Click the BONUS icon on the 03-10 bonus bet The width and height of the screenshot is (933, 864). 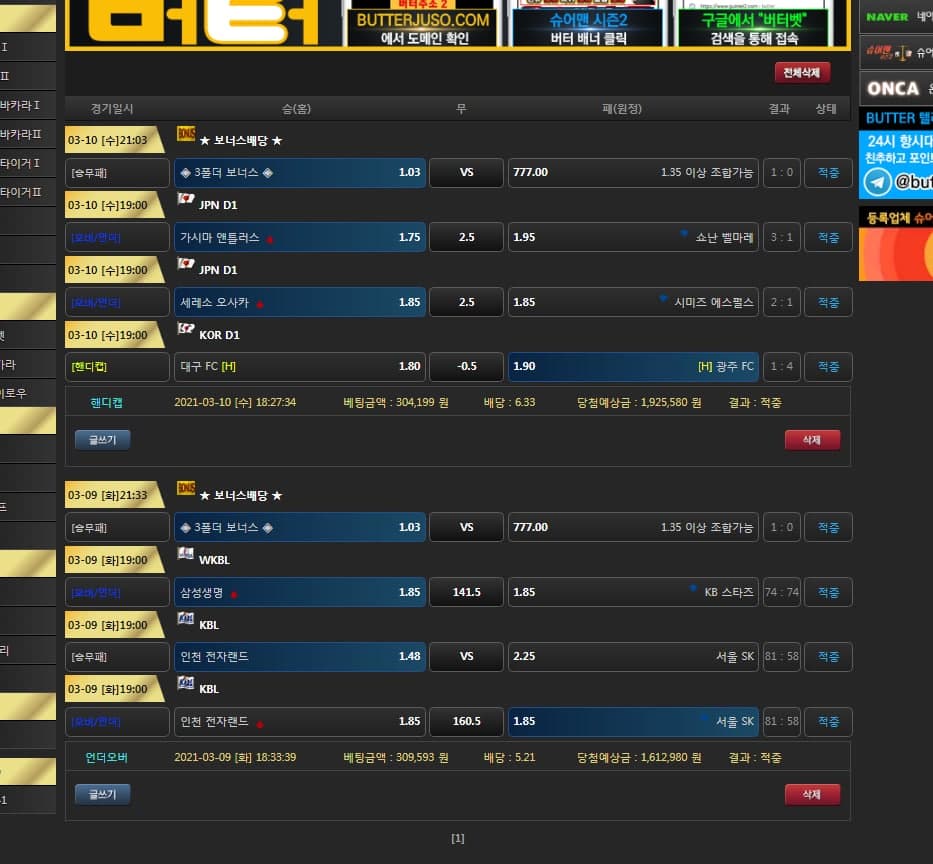coord(185,134)
